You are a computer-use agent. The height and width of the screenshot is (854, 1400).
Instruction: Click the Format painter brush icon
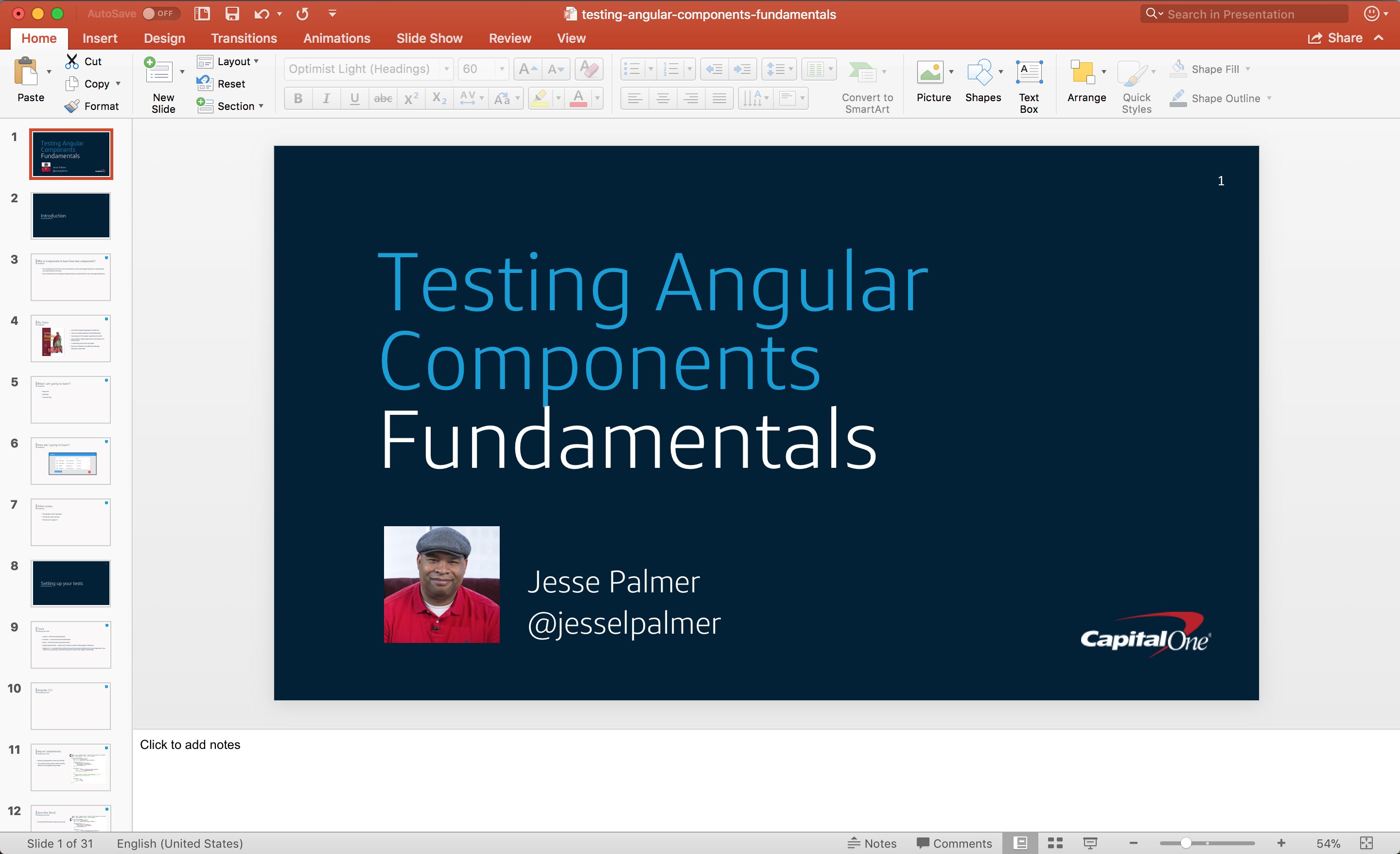[71, 107]
